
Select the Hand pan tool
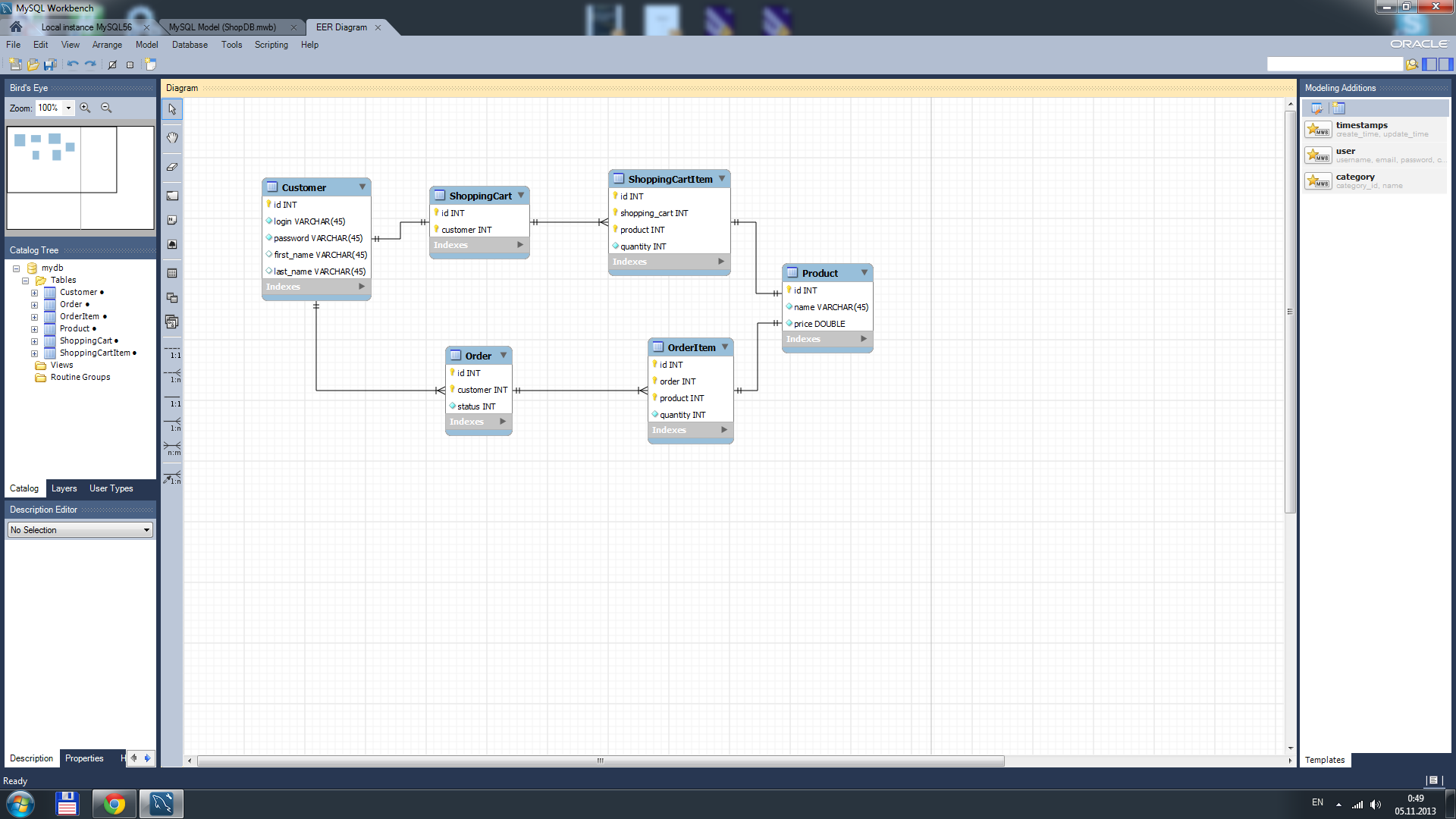pos(172,138)
